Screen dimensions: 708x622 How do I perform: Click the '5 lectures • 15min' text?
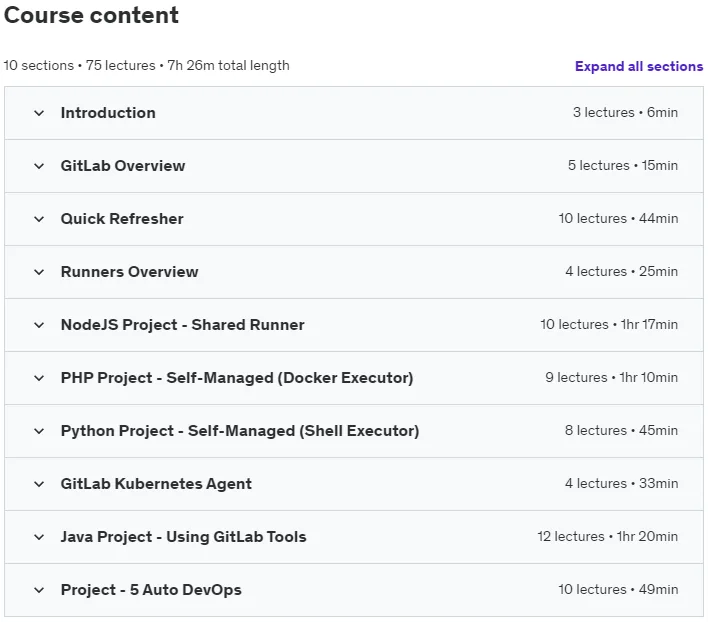(x=623, y=166)
